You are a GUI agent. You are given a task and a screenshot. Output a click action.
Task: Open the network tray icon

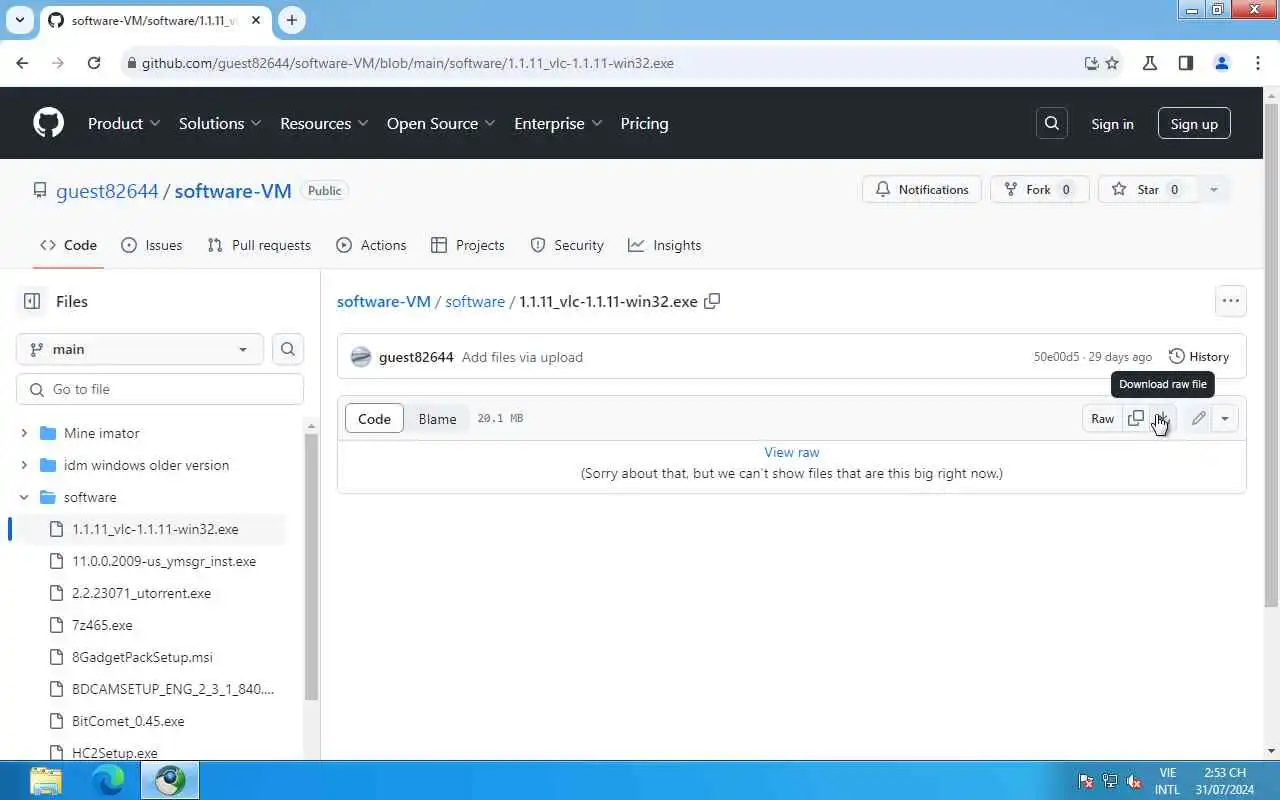(1109, 781)
